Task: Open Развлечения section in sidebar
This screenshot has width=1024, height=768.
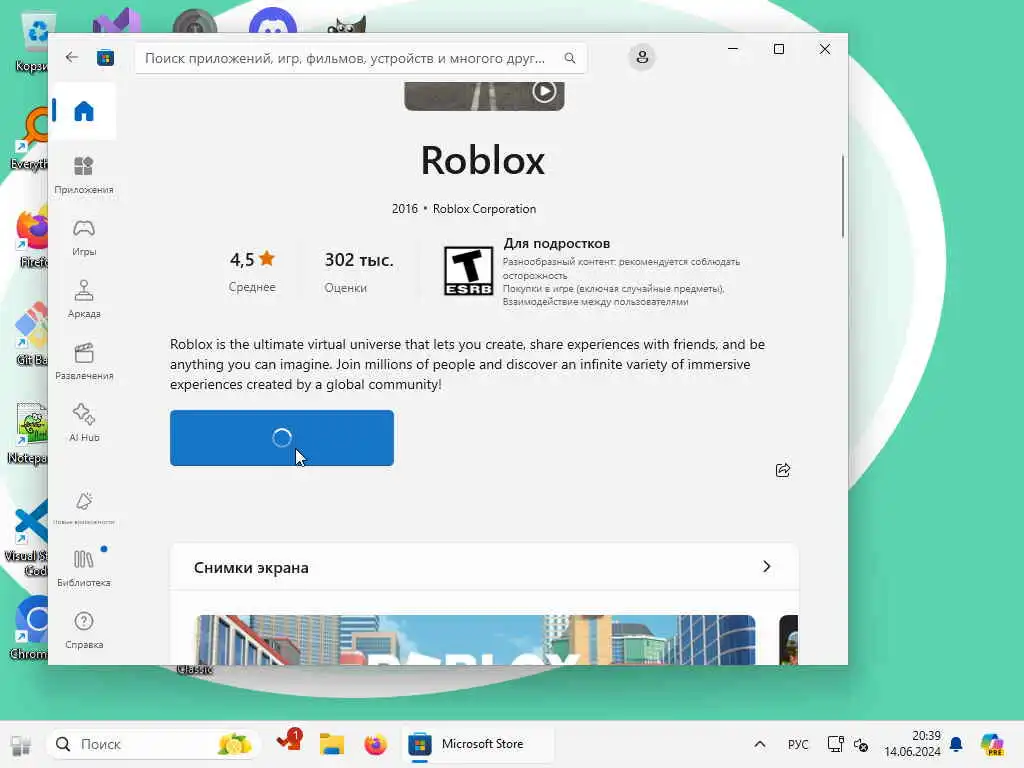Action: [84, 361]
